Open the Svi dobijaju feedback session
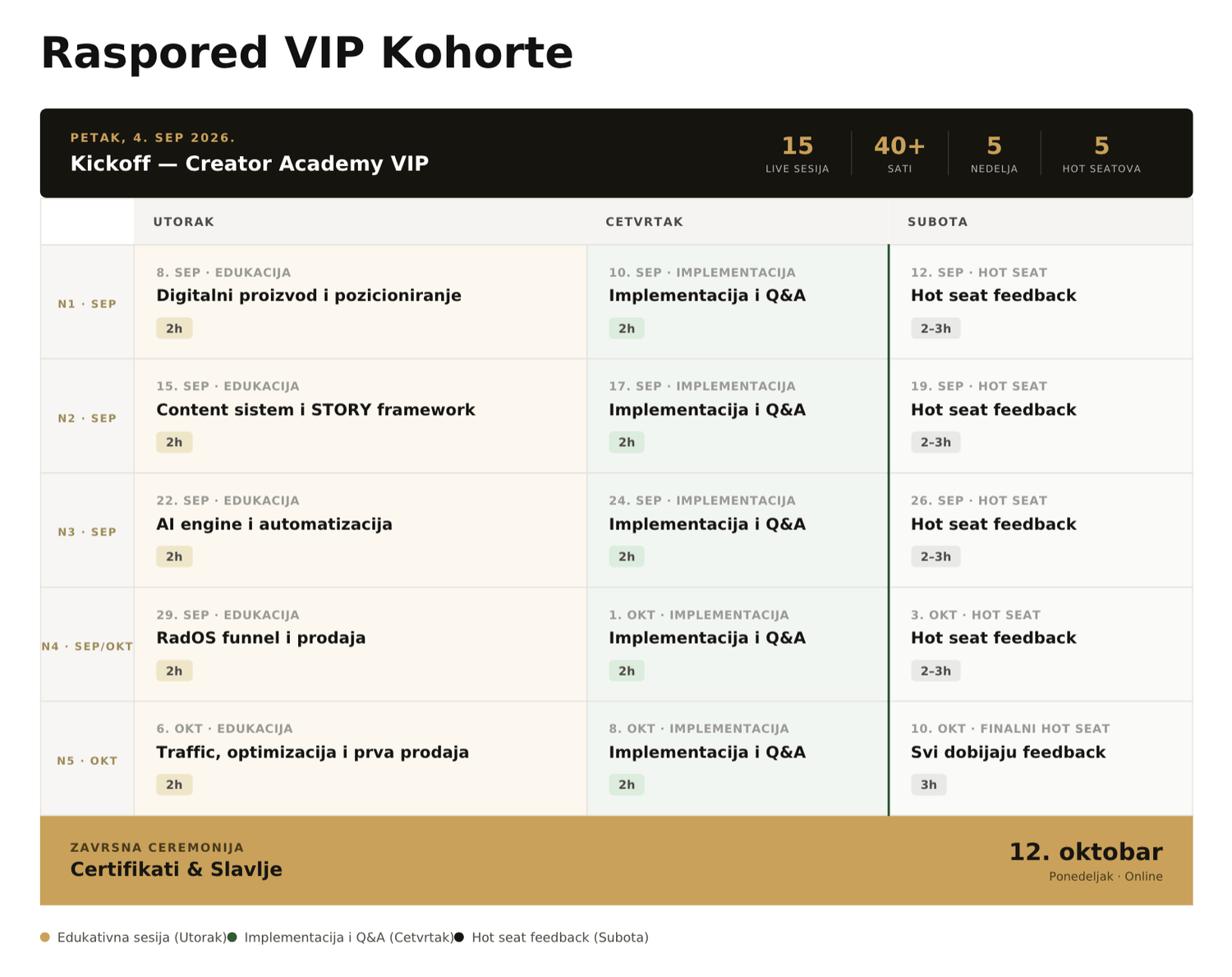The width and height of the screenshot is (1232, 977). (1041, 758)
